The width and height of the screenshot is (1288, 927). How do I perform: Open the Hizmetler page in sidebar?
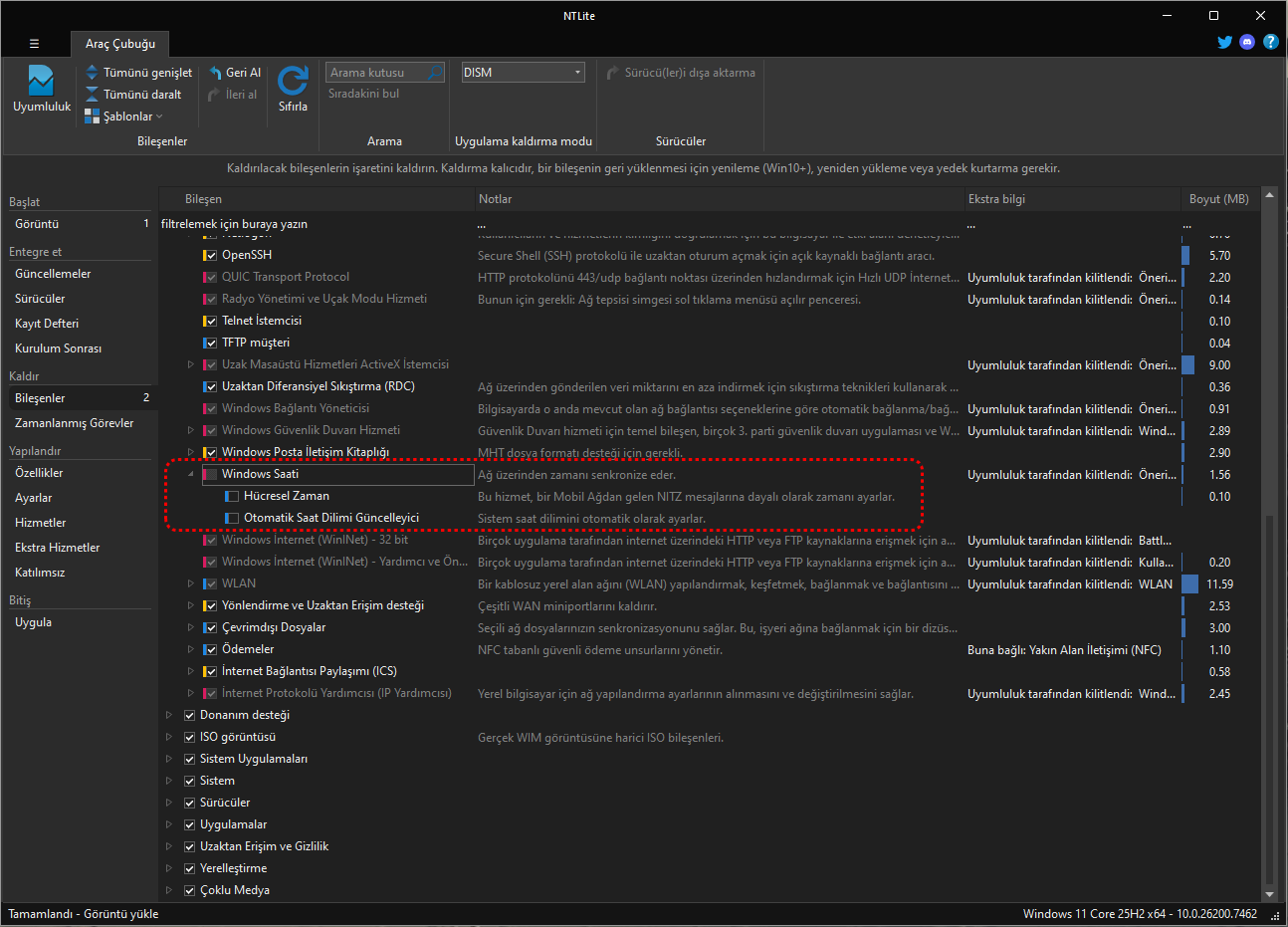pos(80,523)
